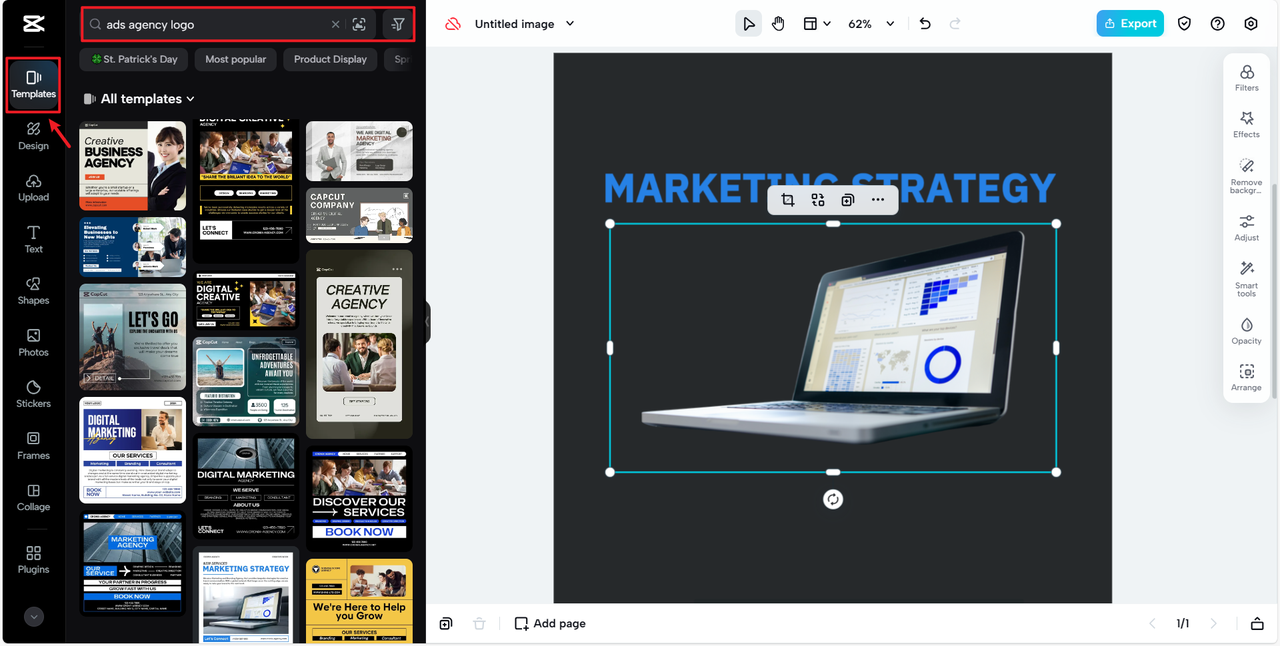This screenshot has height=646, width=1280.
Task: Click the Crop icon in the floating toolbar
Action: point(788,200)
